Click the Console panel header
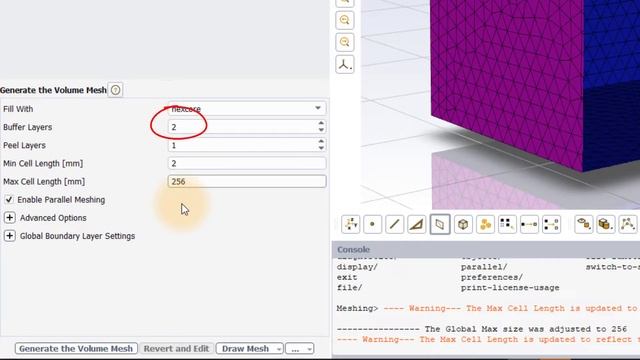This screenshot has height=360, width=640. coord(486,249)
